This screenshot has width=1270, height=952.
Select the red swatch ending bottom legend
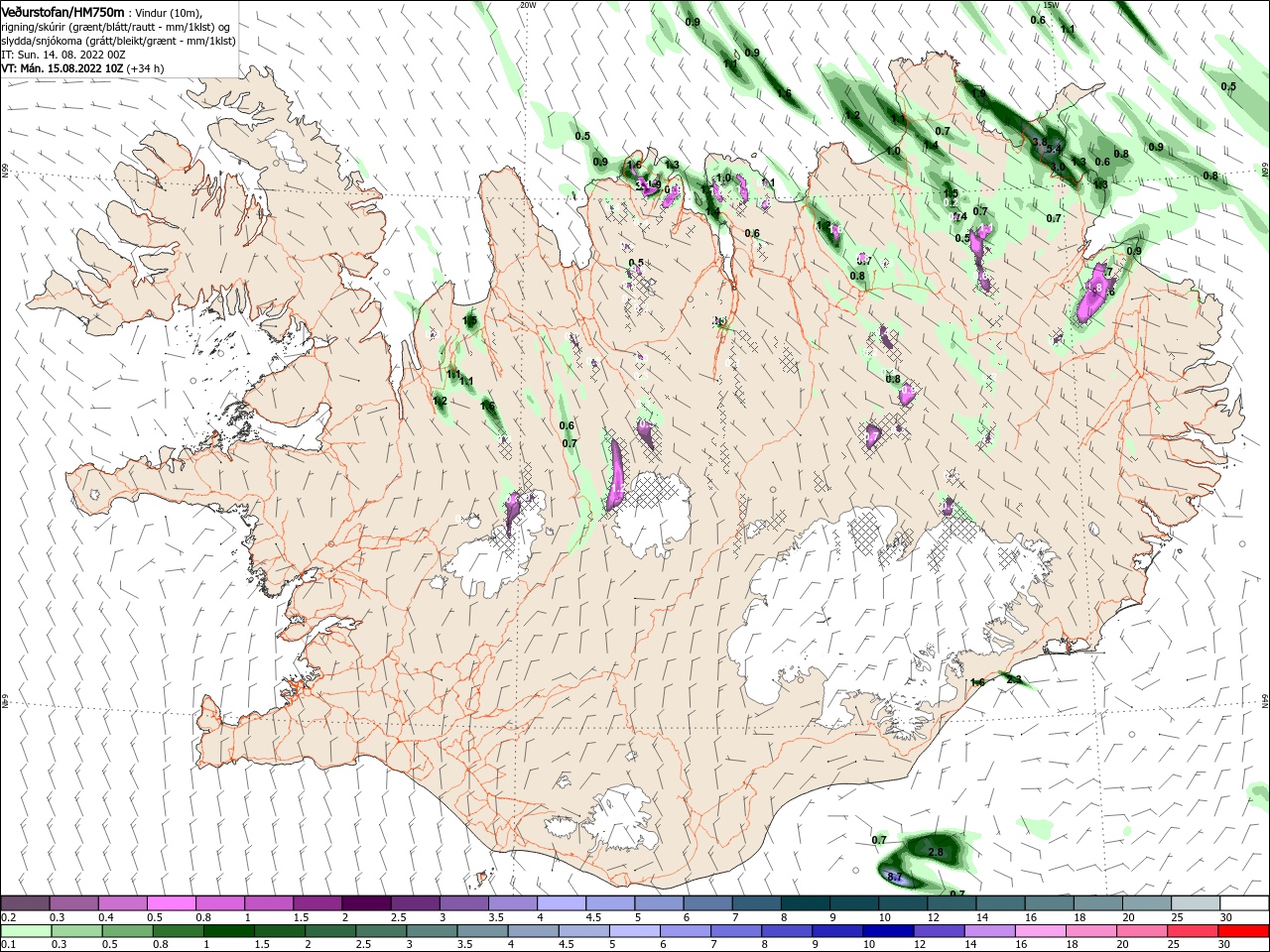point(1244,931)
